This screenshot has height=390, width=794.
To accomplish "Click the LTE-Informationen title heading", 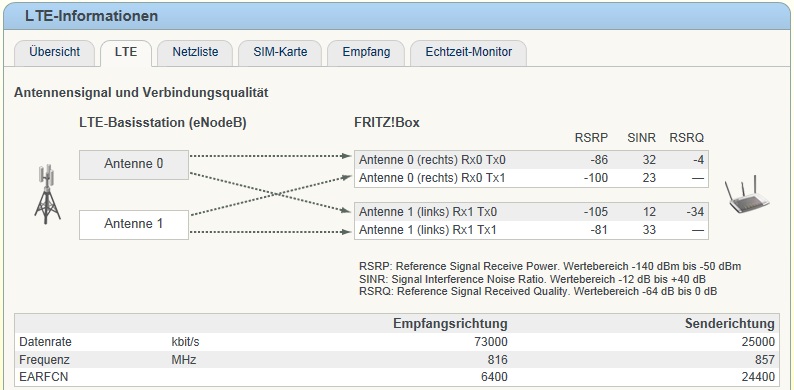I will click(92, 16).
